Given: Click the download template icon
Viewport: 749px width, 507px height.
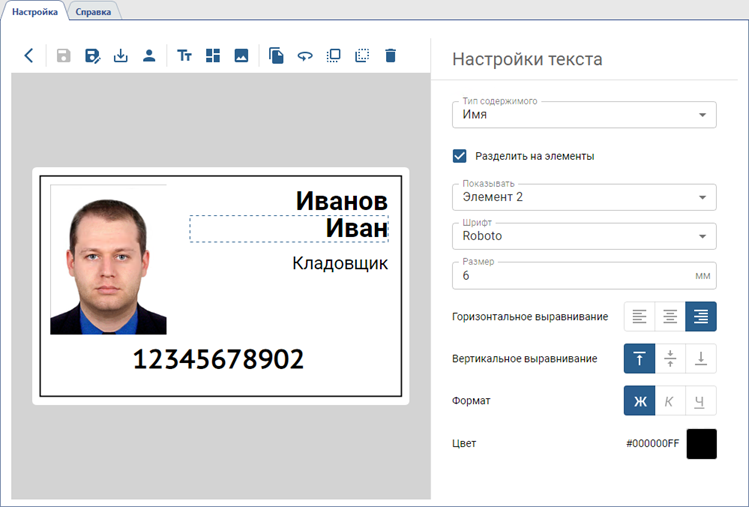Looking at the screenshot, I should tap(121, 56).
